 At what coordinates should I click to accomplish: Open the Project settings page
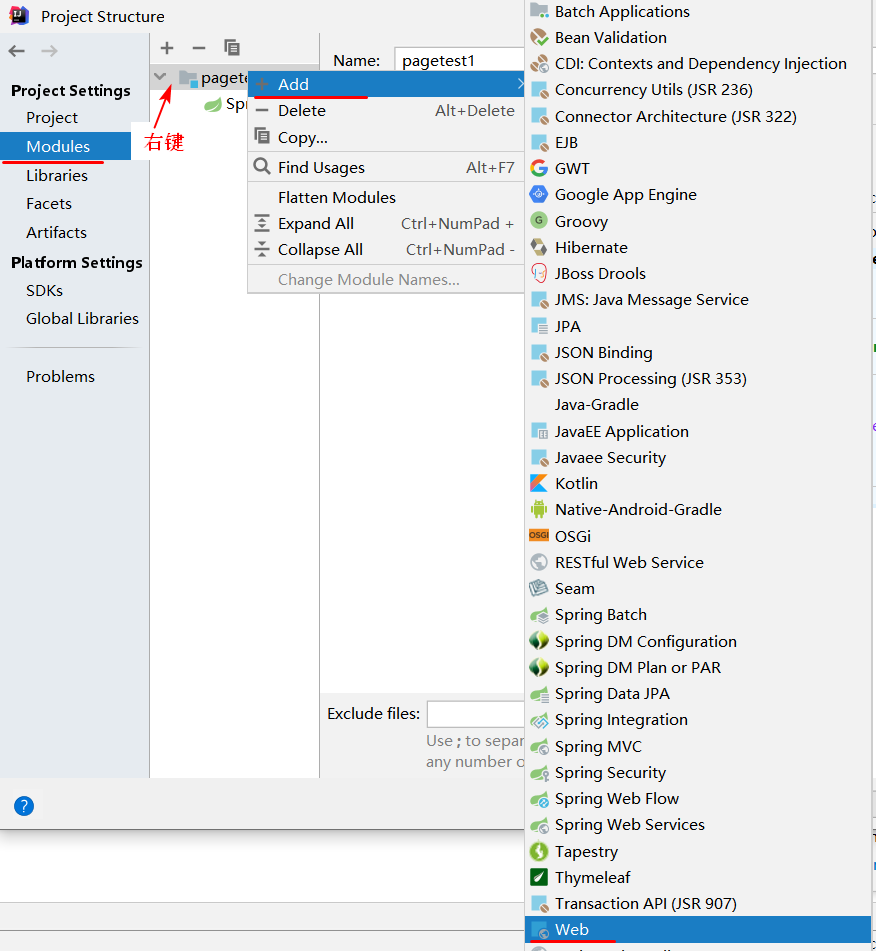(x=52, y=118)
